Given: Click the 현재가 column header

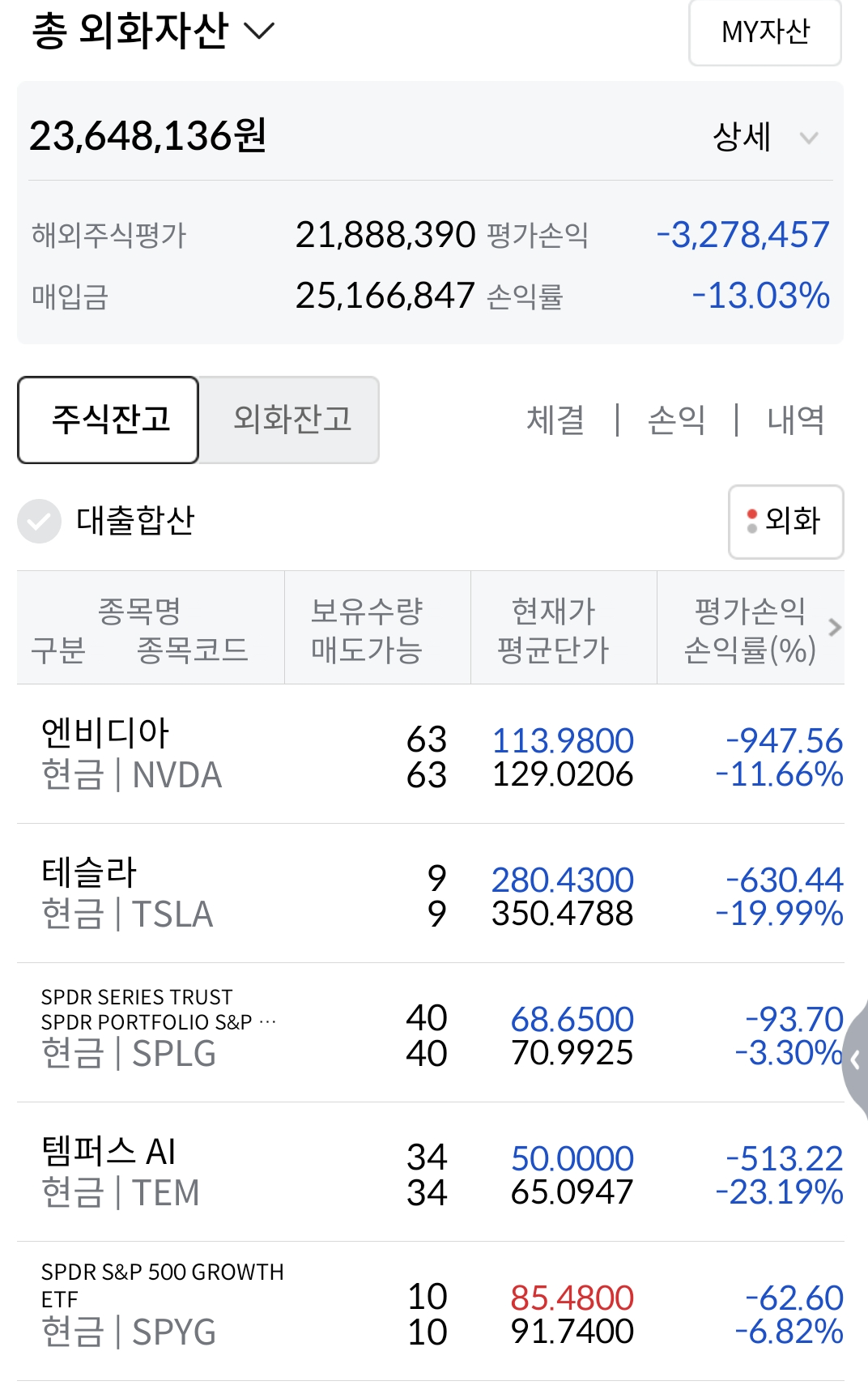Looking at the screenshot, I should pyautogui.click(x=554, y=611).
